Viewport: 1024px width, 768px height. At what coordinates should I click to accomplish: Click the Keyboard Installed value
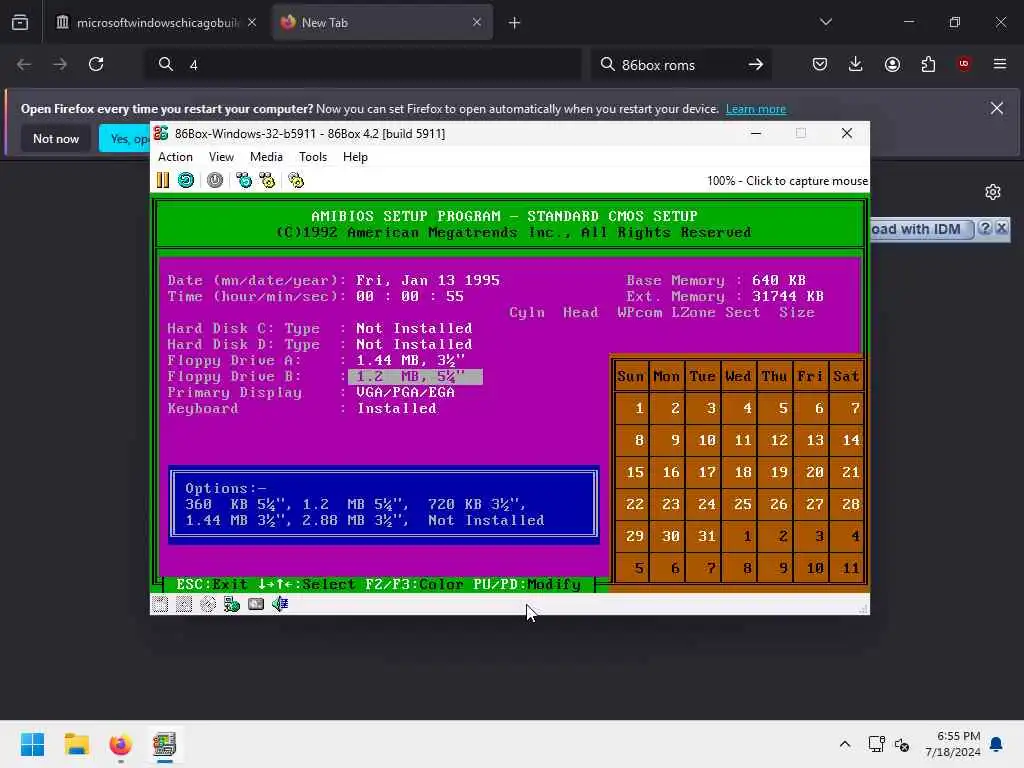coord(396,409)
